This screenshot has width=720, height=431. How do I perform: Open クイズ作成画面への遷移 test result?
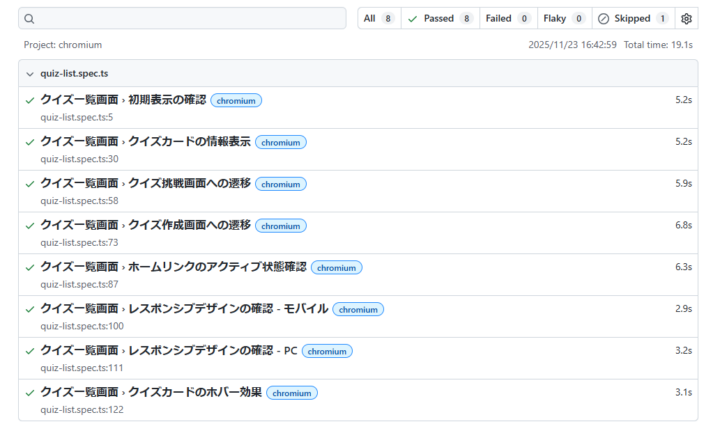pos(145,226)
